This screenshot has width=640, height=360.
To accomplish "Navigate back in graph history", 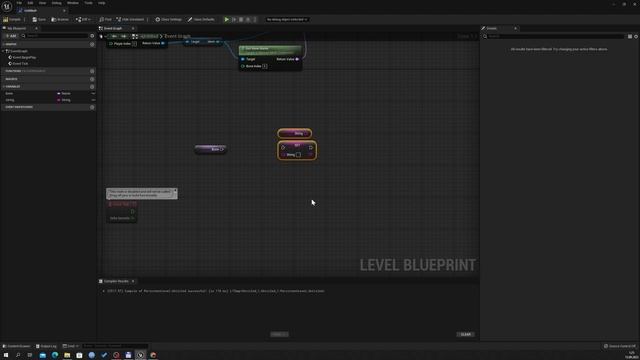I will click(114, 36).
